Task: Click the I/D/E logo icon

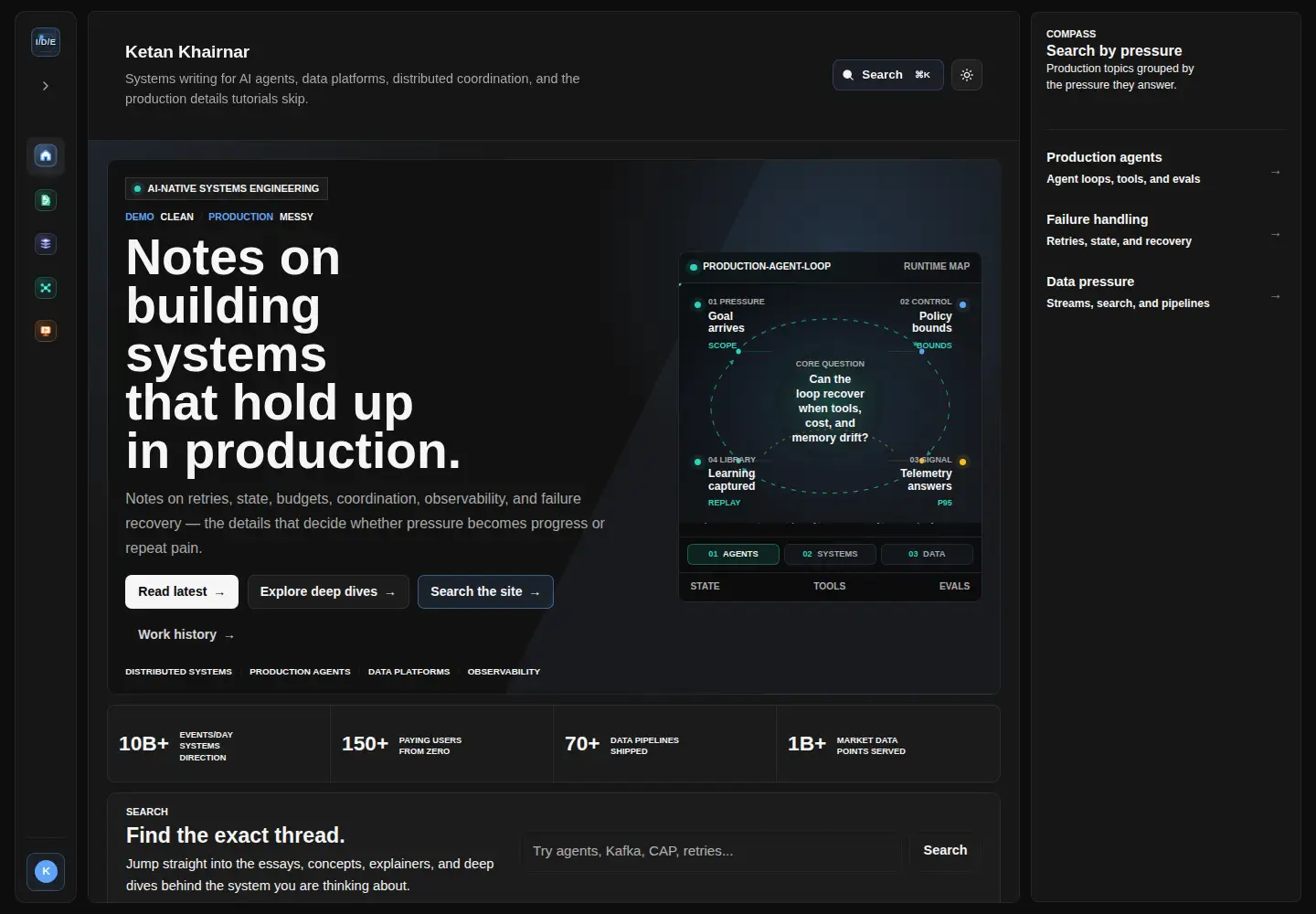Action: [x=46, y=41]
